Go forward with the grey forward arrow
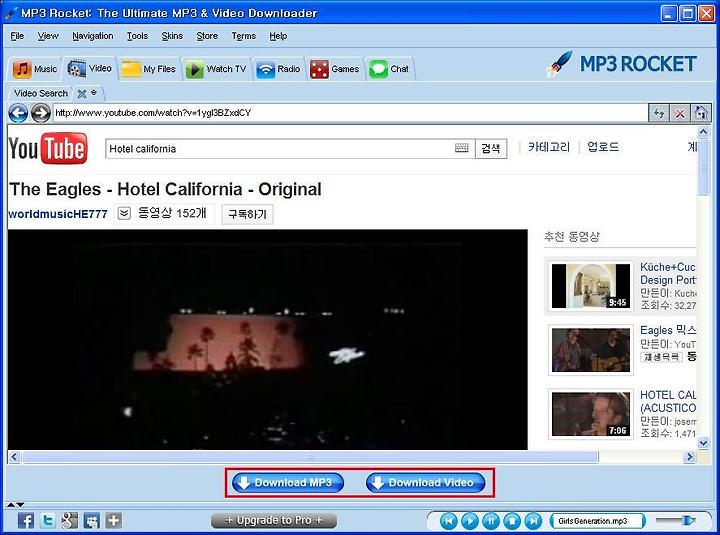 40,113
